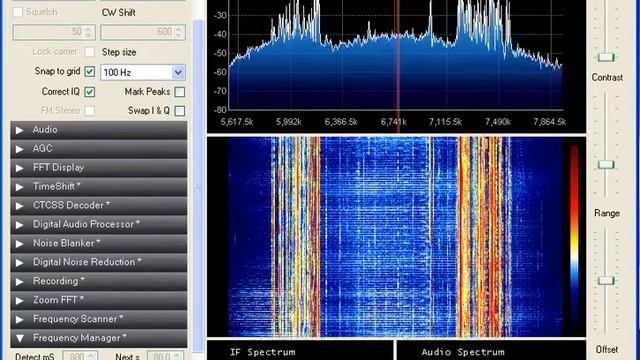Uncheck Correct IQ
This screenshot has width=640, height=360.
(89, 92)
